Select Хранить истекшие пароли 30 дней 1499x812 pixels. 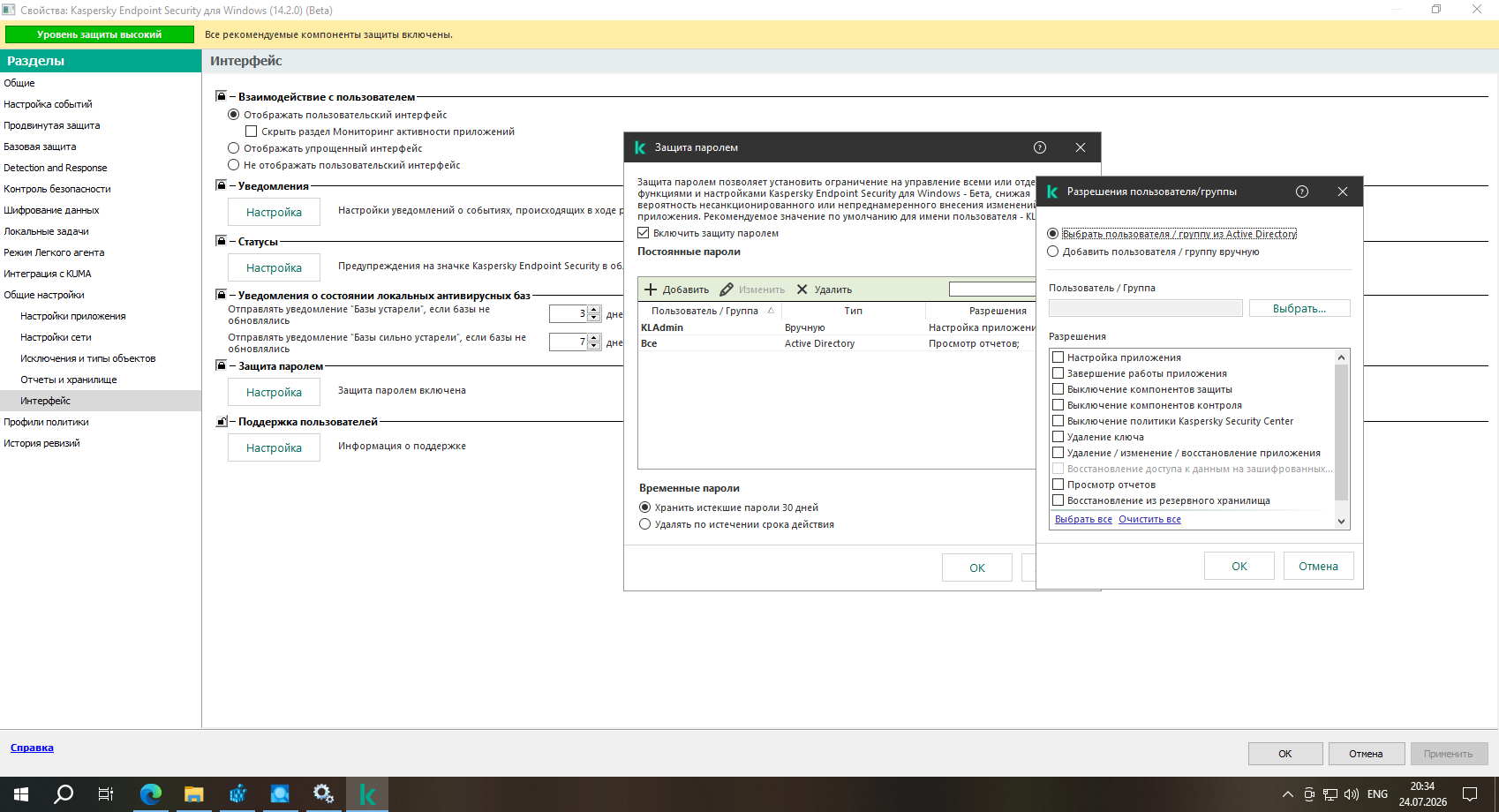tap(645, 507)
